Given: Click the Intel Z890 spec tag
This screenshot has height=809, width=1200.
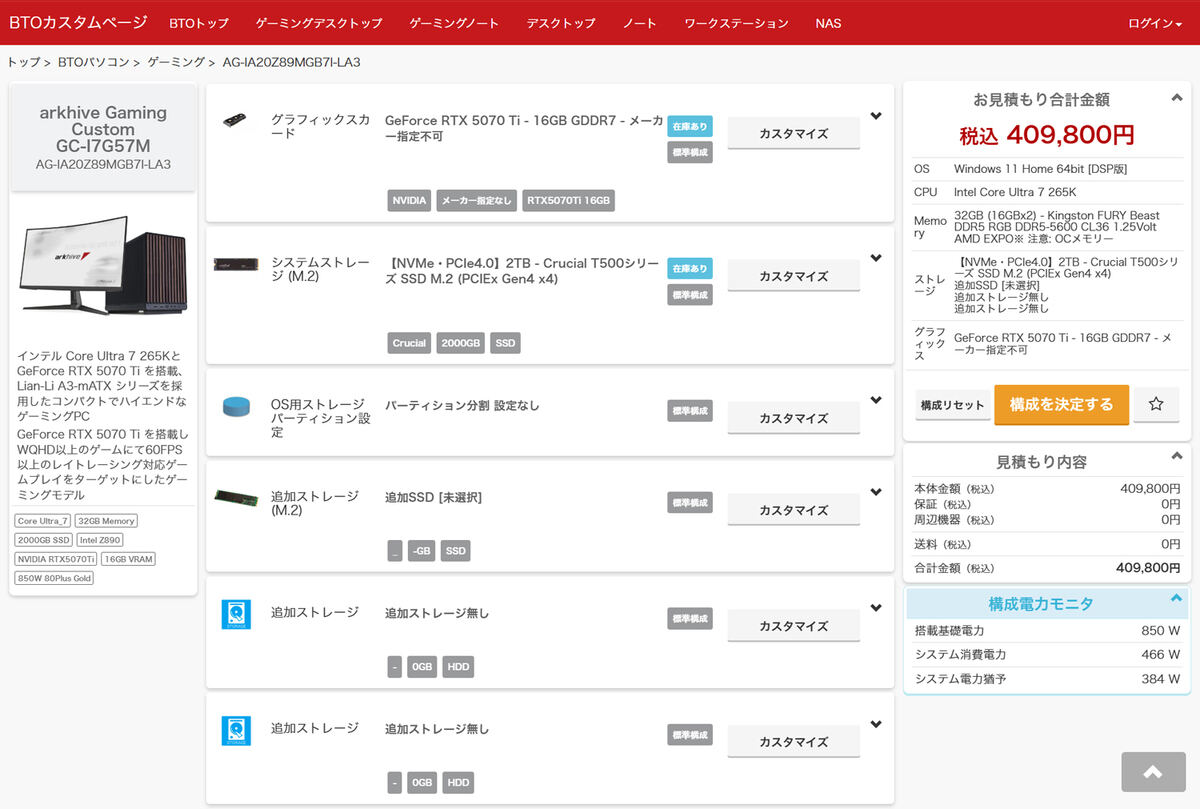Looking at the screenshot, I should pos(100,540).
